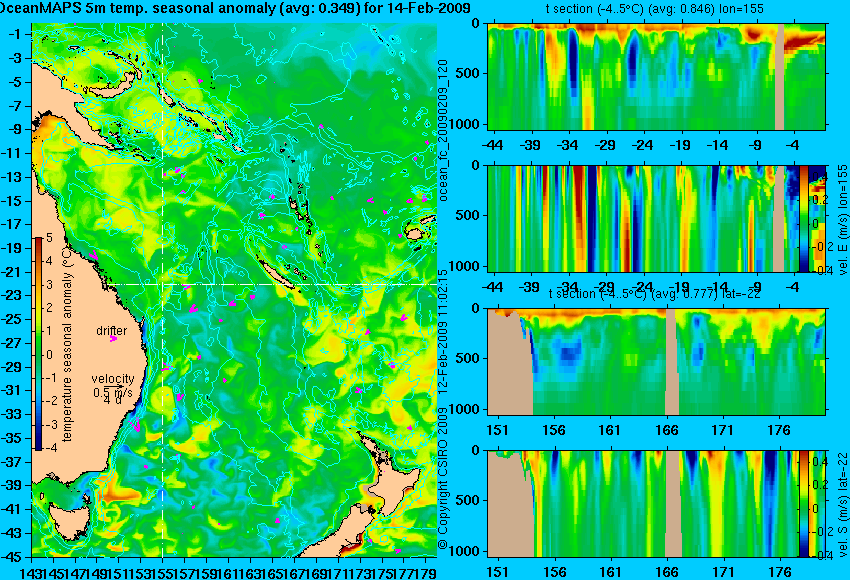Click latitude label '-45' on main map axis
850x580 pixels.
(x=12, y=557)
